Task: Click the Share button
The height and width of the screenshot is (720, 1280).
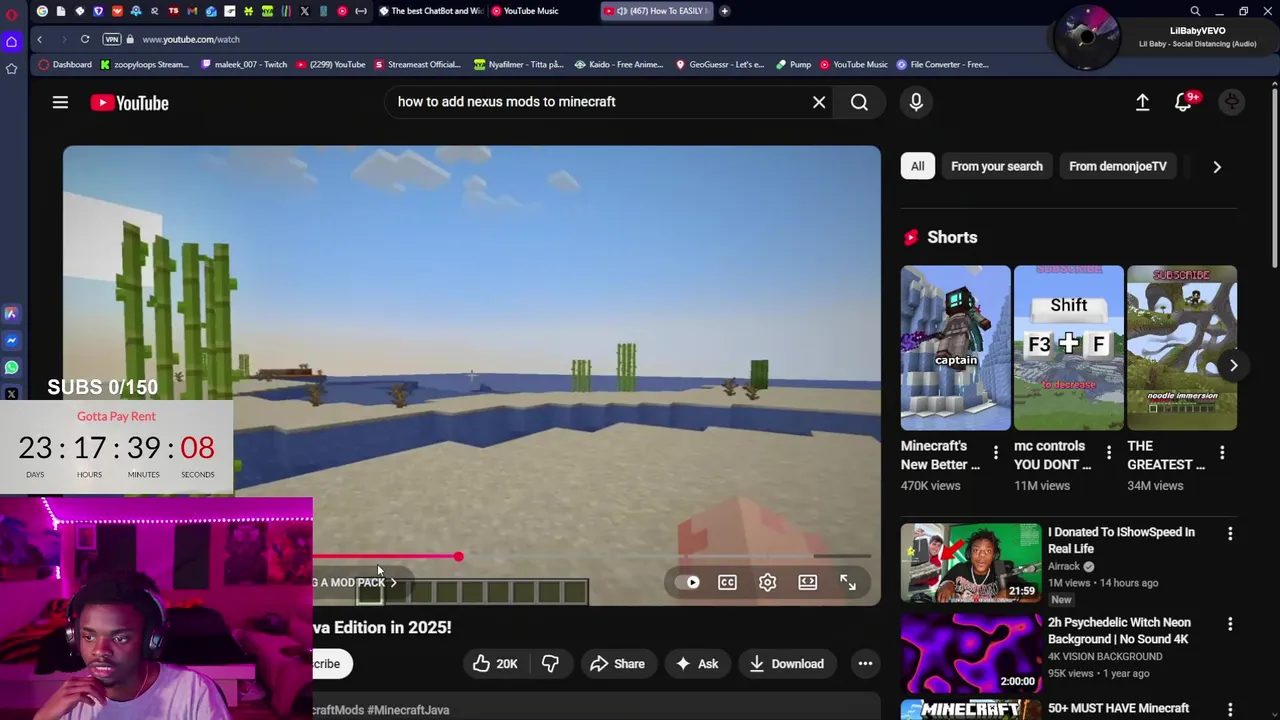Action: (x=617, y=664)
